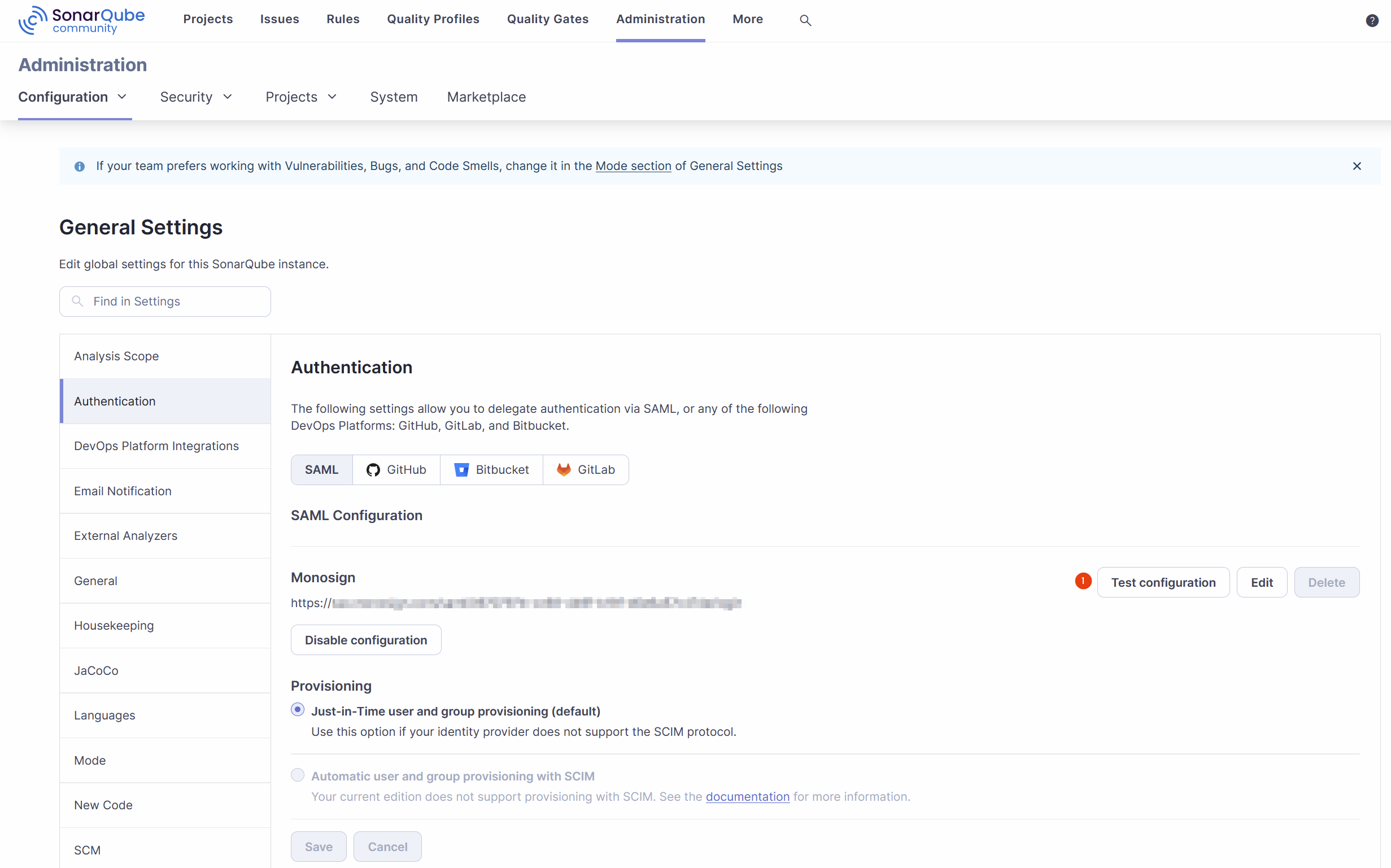This screenshot has height=868, width=1391.
Task: Select the GitHub authentication tab
Action: point(396,470)
